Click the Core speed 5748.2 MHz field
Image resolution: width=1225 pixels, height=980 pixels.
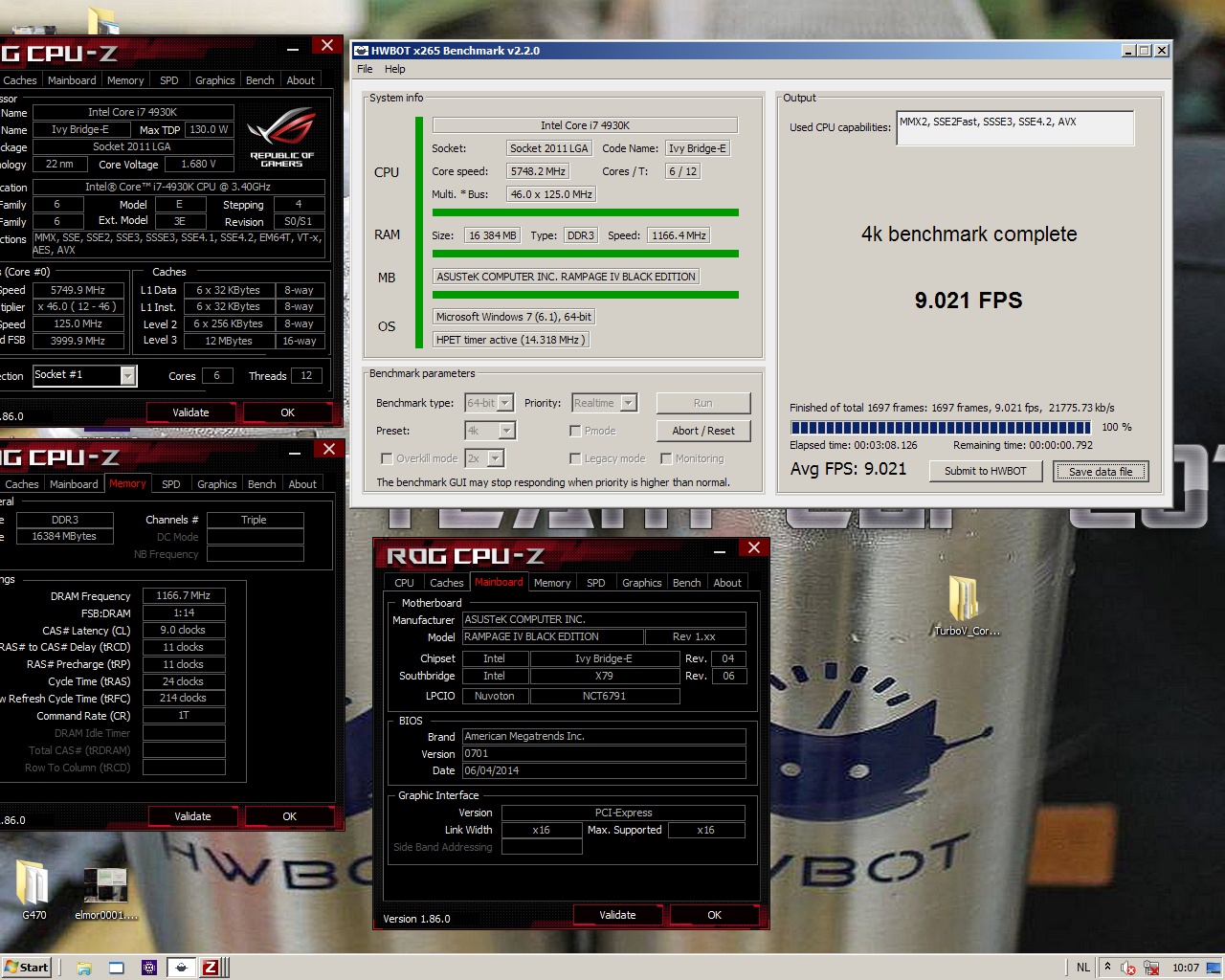point(538,171)
